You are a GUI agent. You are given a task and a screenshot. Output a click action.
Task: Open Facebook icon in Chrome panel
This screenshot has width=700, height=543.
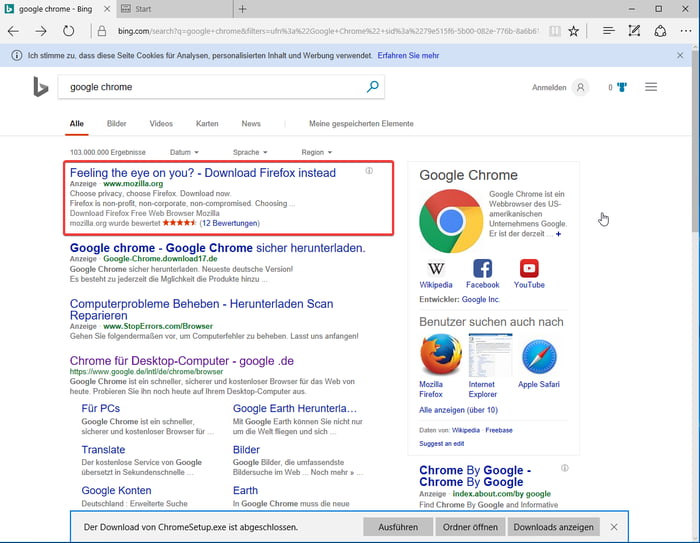[483, 268]
